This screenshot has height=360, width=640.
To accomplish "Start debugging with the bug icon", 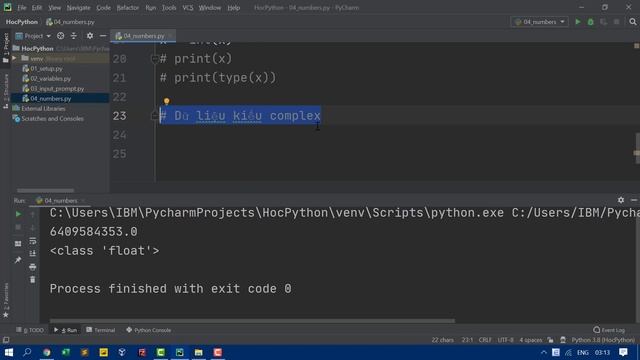I will click(x=591, y=22).
